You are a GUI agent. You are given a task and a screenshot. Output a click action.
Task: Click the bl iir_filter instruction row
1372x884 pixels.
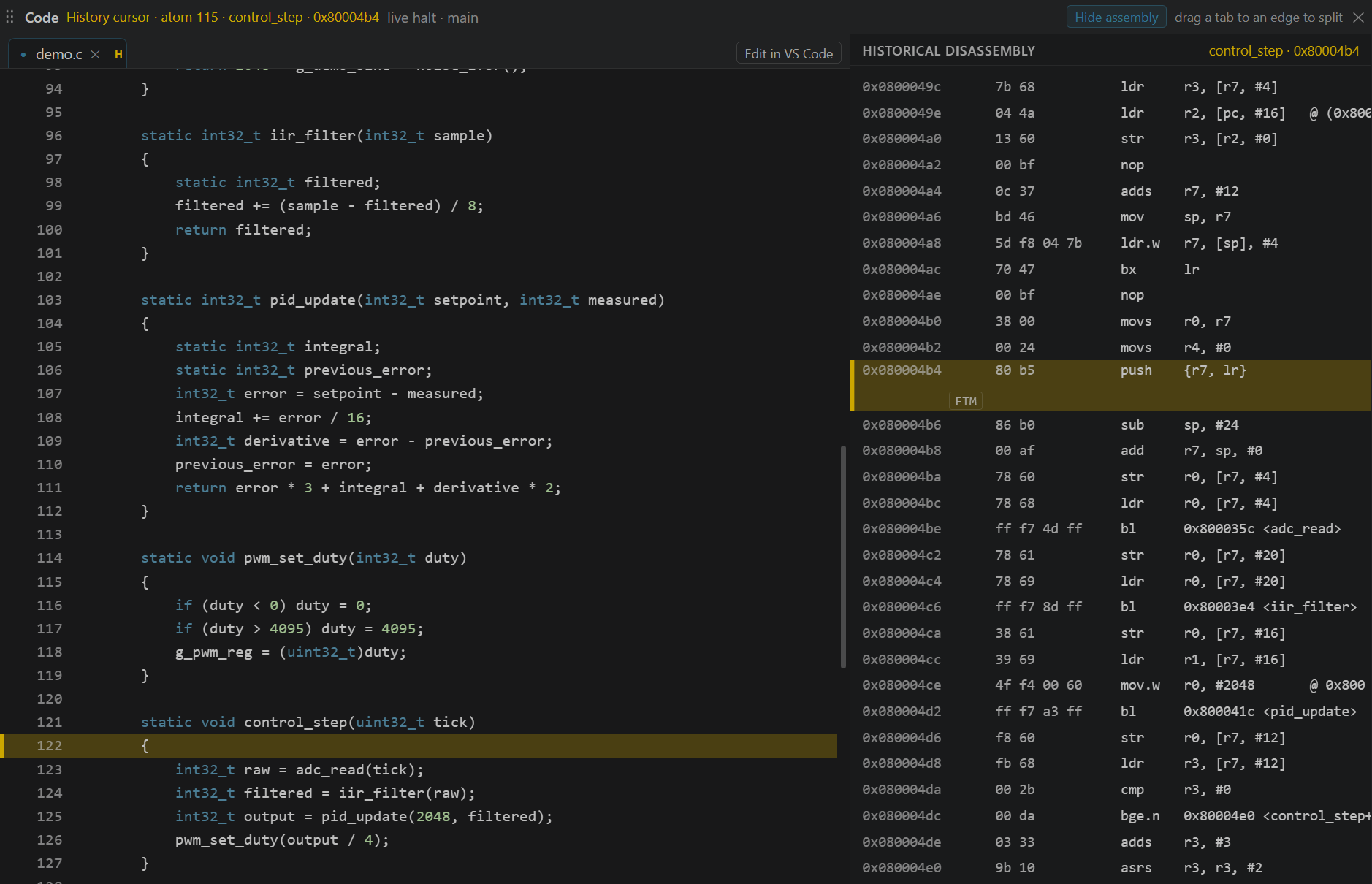click(x=1111, y=606)
